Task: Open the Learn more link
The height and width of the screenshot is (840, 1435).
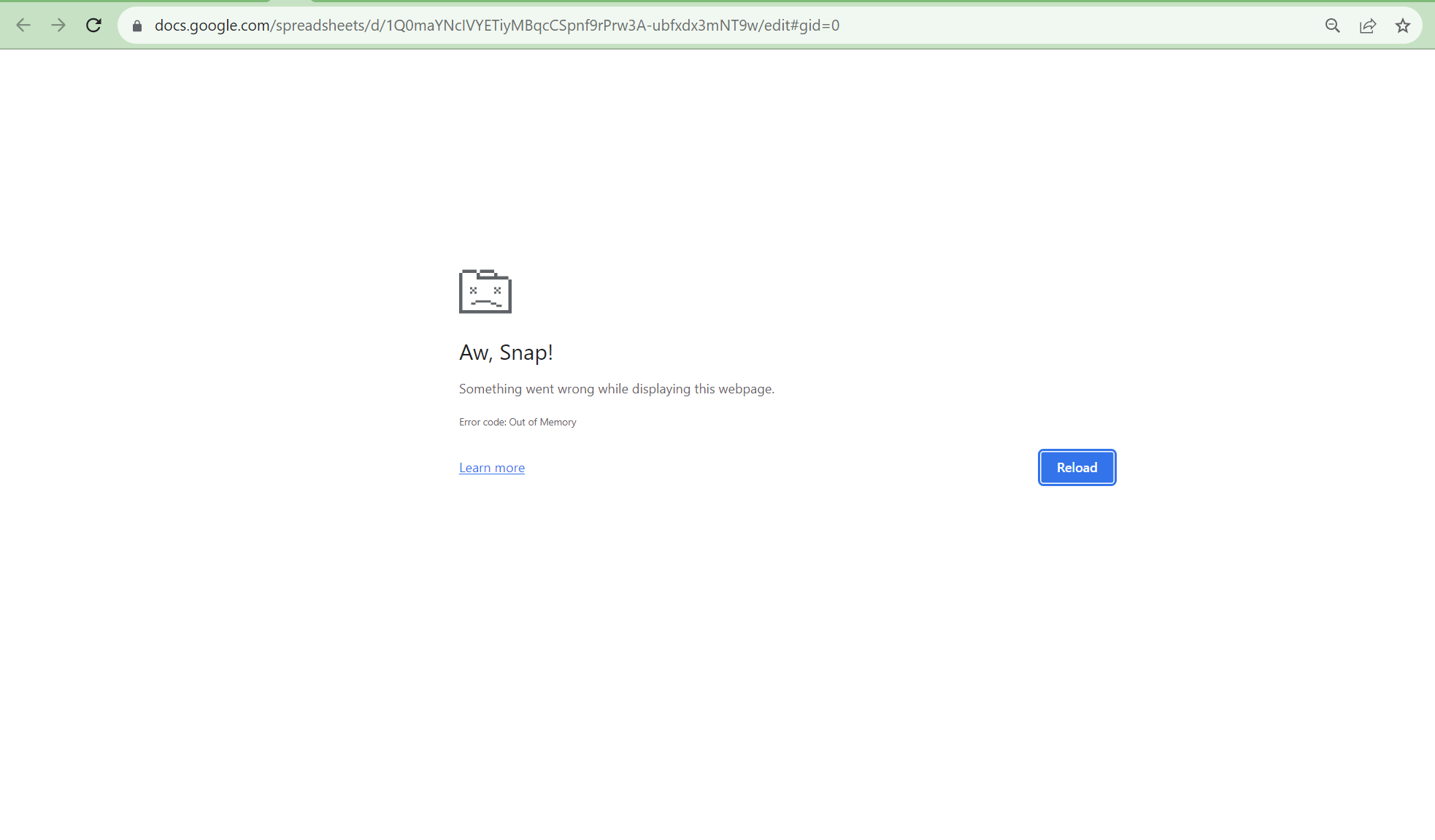Action: click(x=491, y=468)
